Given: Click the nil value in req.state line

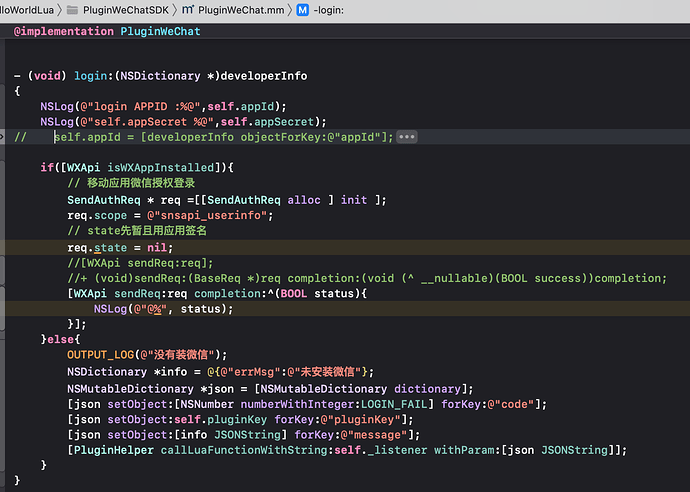Looking at the screenshot, I should click(x=157, y=248).
